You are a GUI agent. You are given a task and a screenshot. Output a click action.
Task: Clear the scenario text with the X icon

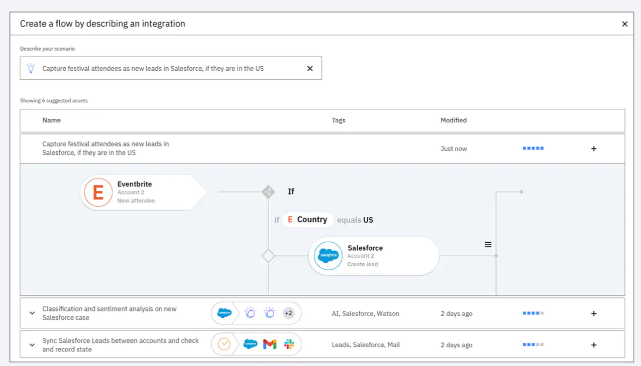click(x=310, y=68)
